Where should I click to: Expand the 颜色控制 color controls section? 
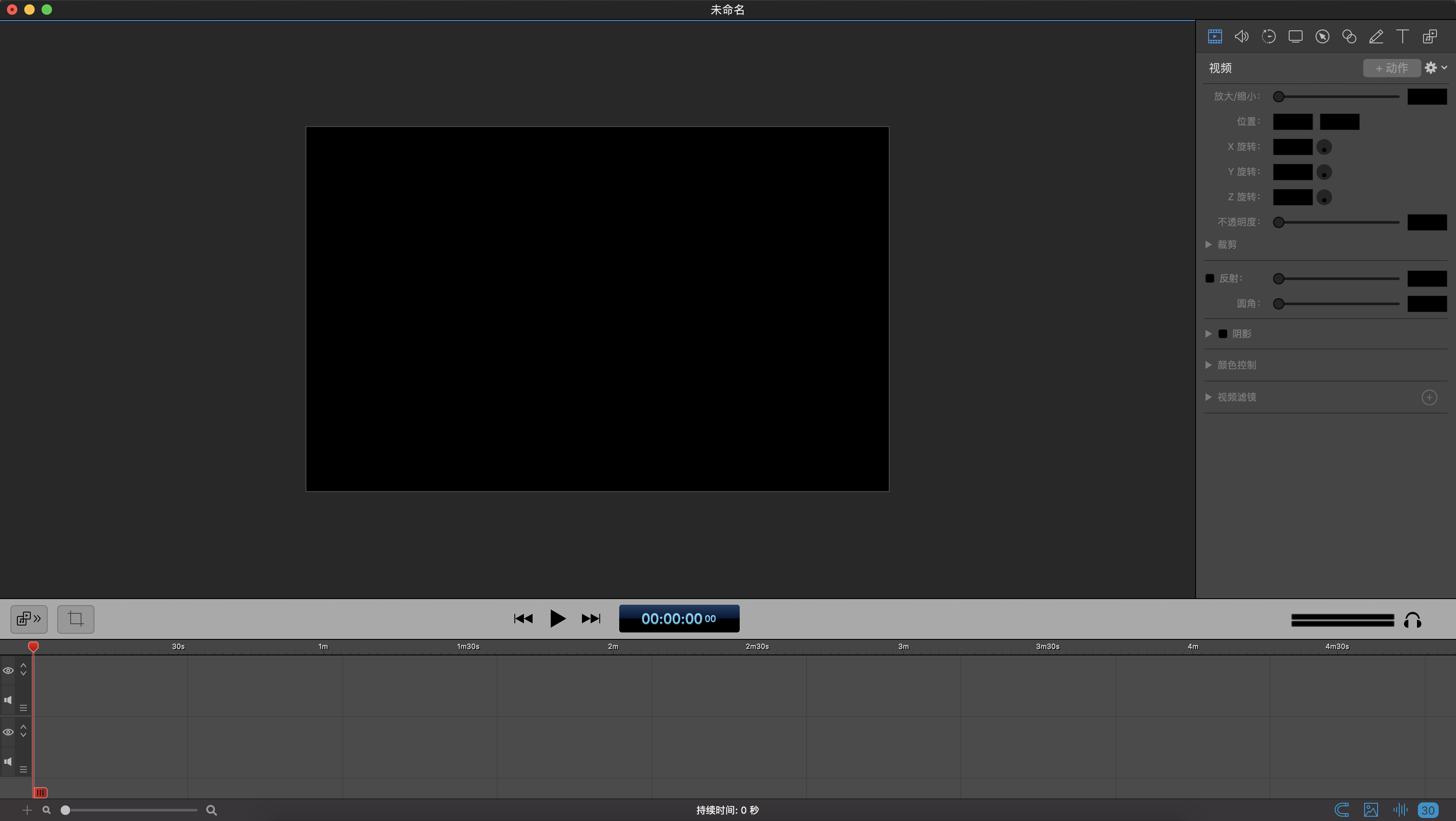(x=1209, y=365)
